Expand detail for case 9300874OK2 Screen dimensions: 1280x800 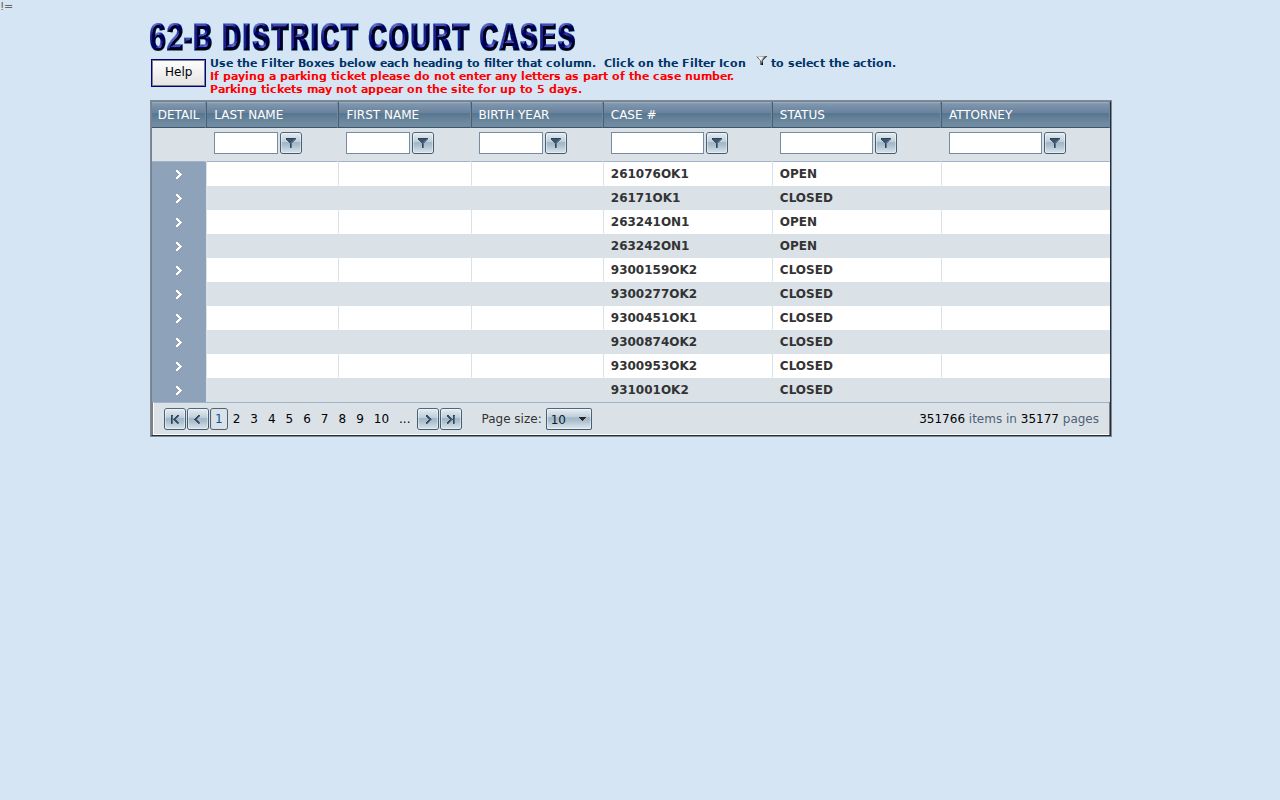[x=179, y=342]
